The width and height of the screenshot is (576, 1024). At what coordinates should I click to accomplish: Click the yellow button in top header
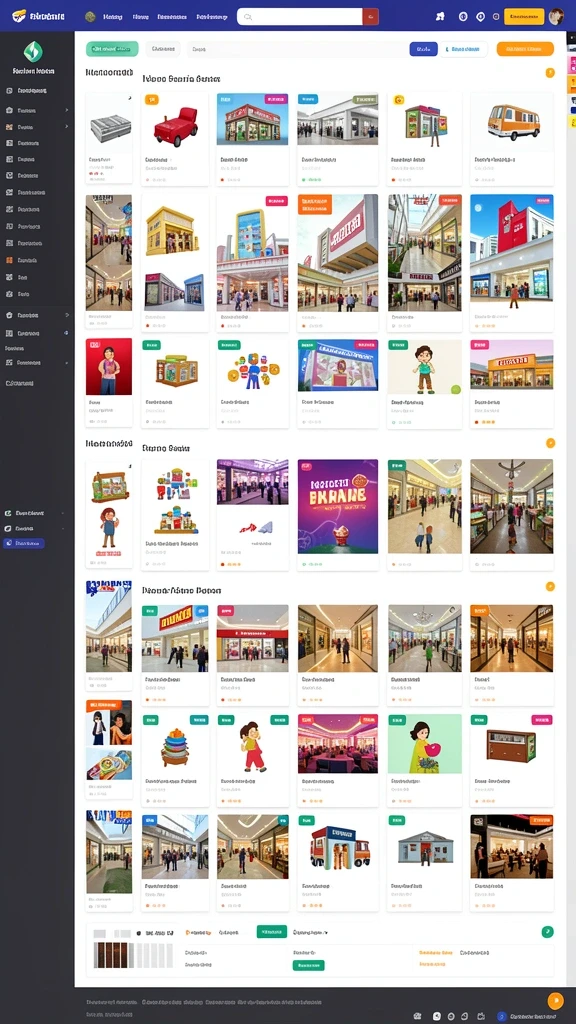click(x=524, y=16)
